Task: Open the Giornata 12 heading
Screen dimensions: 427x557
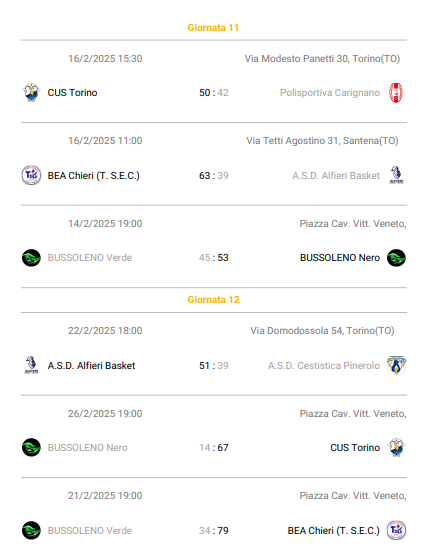Action: click(x=213, y=300)
